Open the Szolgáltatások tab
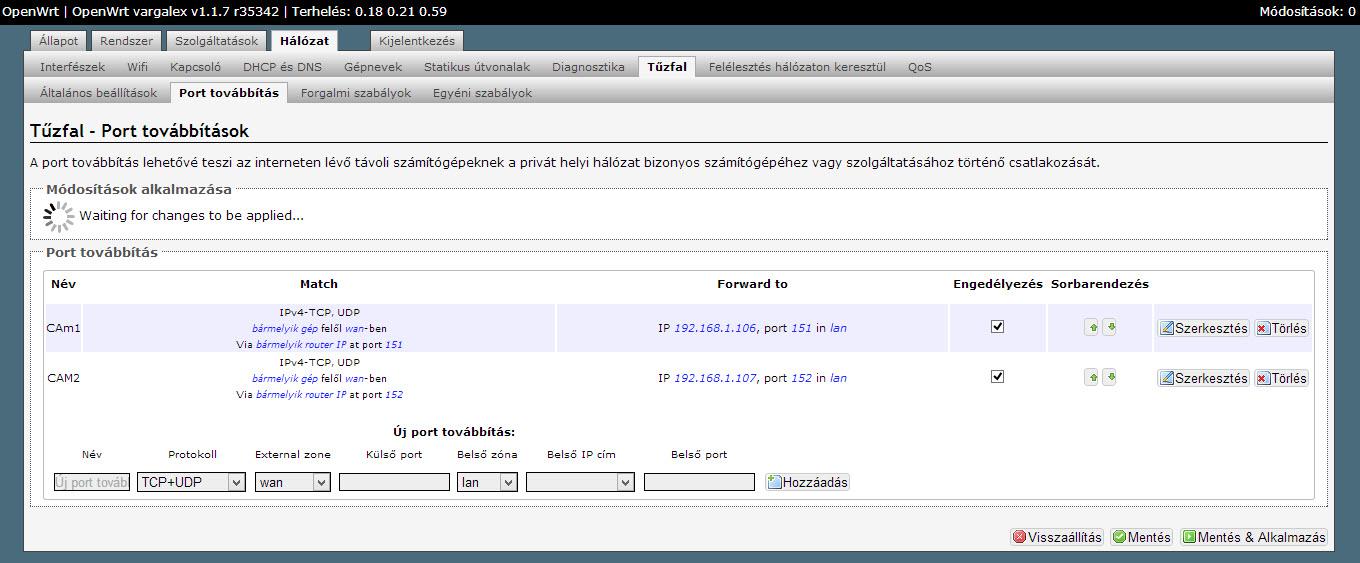This screenshot has height=563, width=1360. click(x=216, y=41)
